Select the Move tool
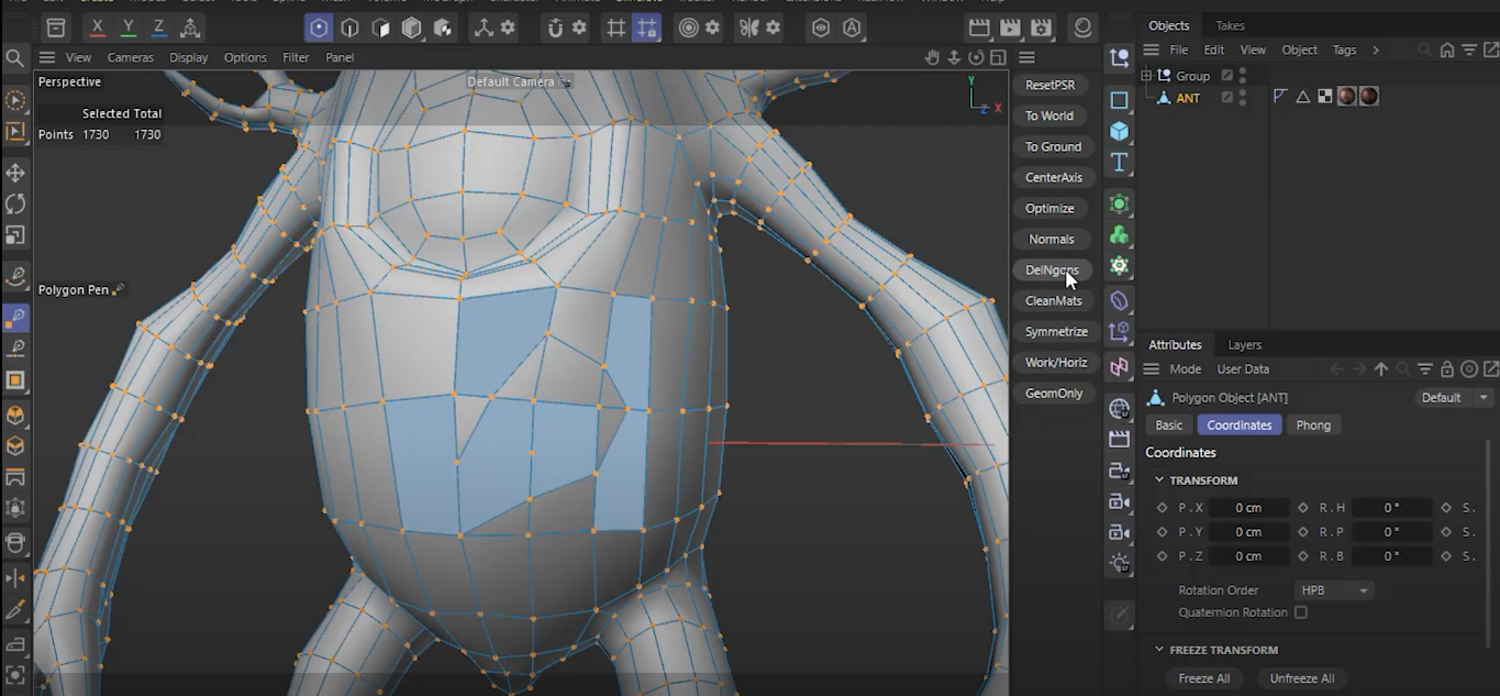The height and width of the screenshot is (696, 1500). (x=16, y=173)
